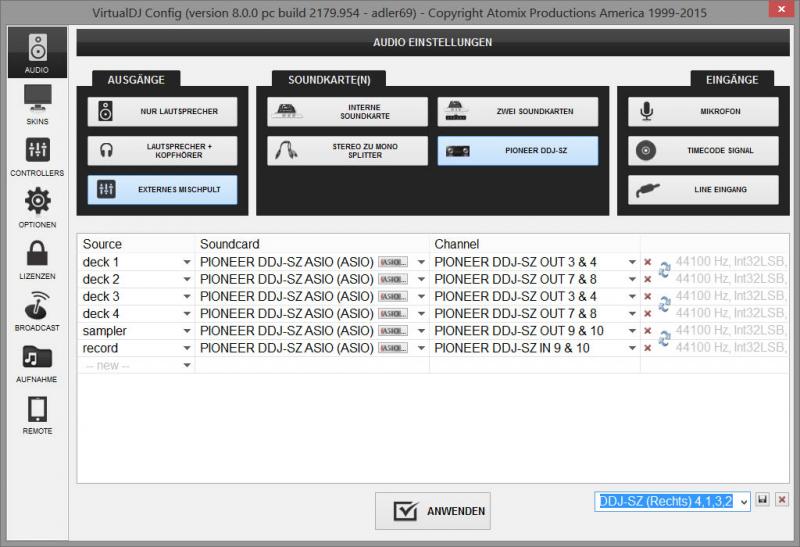
Task: Delete the deck 3 audio row
Action: point(647,296)
